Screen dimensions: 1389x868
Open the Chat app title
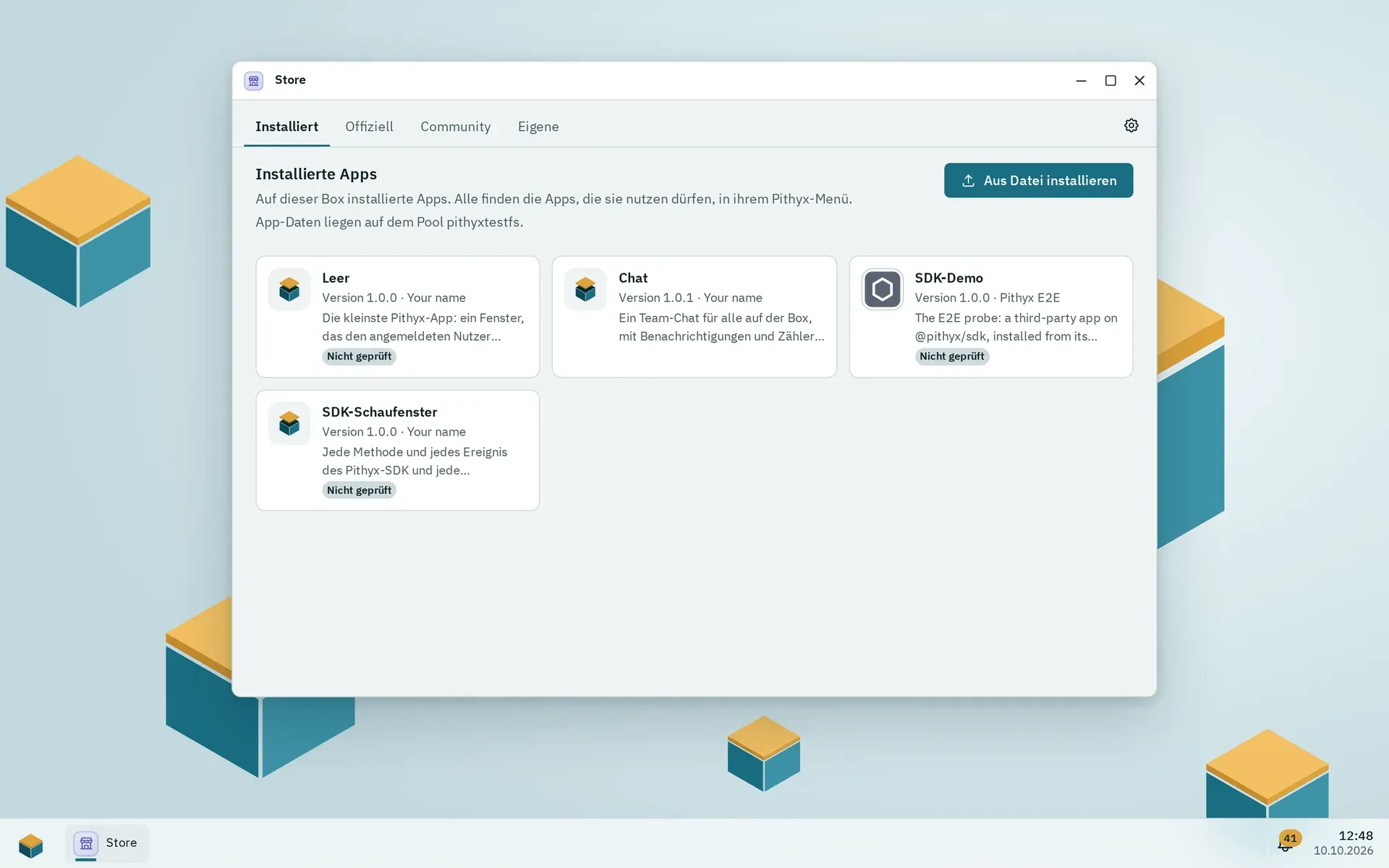(x=633, y=278)
